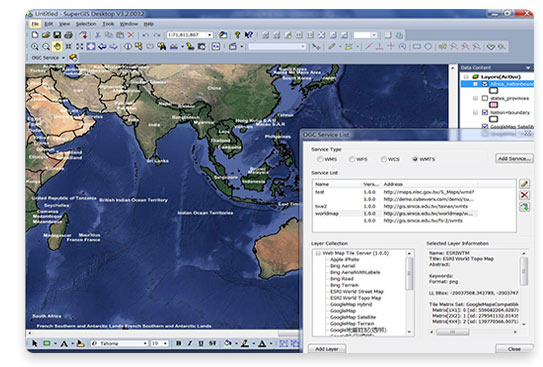Open the View menu
Viewport: 543px width, 367px height.
pos(64,24)
